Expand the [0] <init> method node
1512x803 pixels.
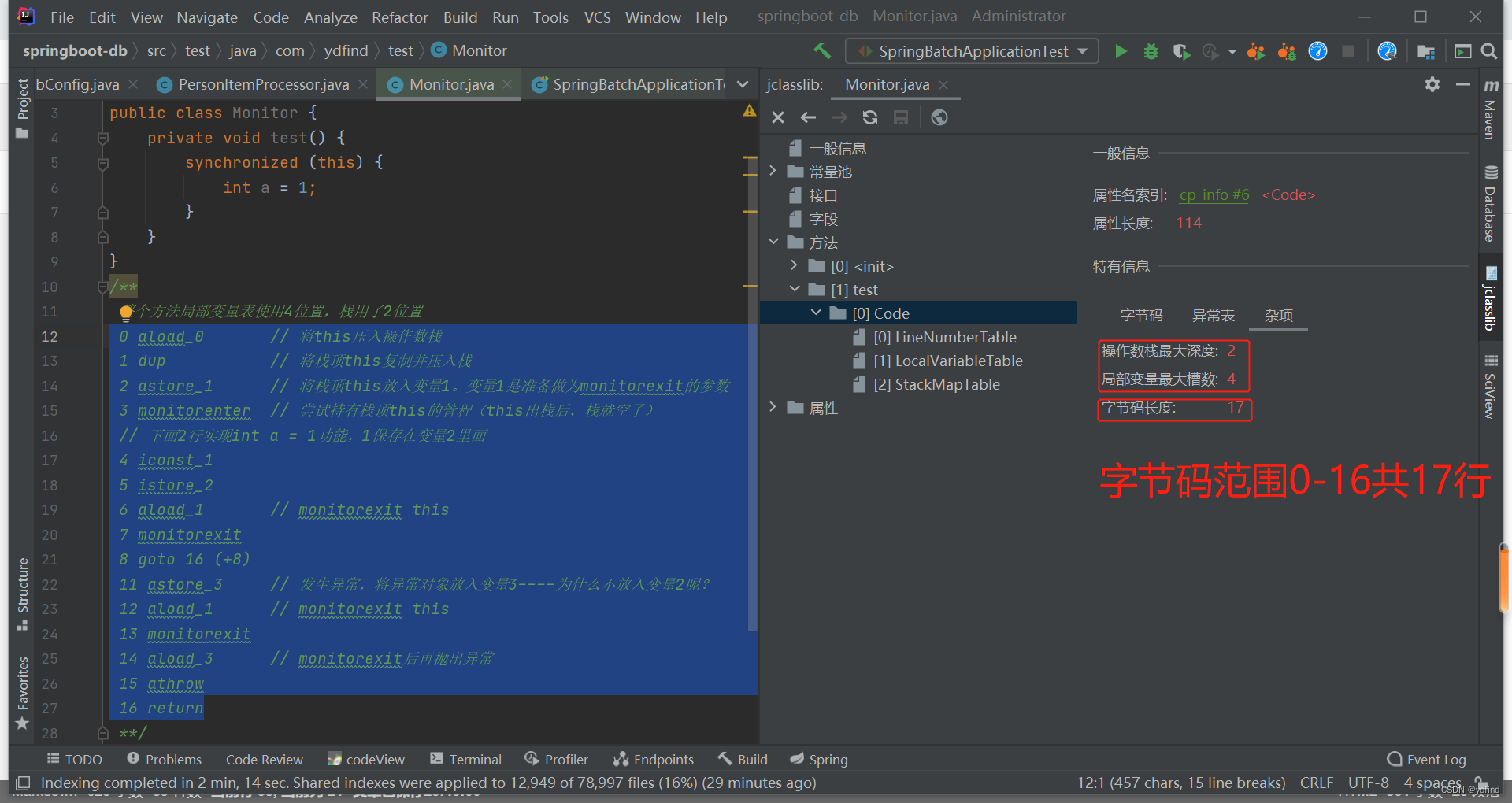794,265
